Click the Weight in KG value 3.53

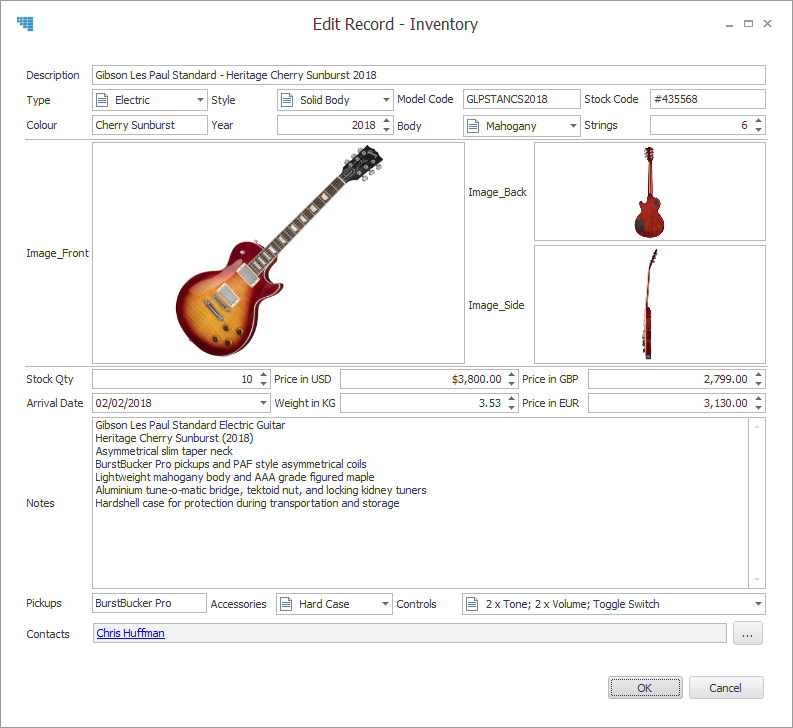coord(490,403)
